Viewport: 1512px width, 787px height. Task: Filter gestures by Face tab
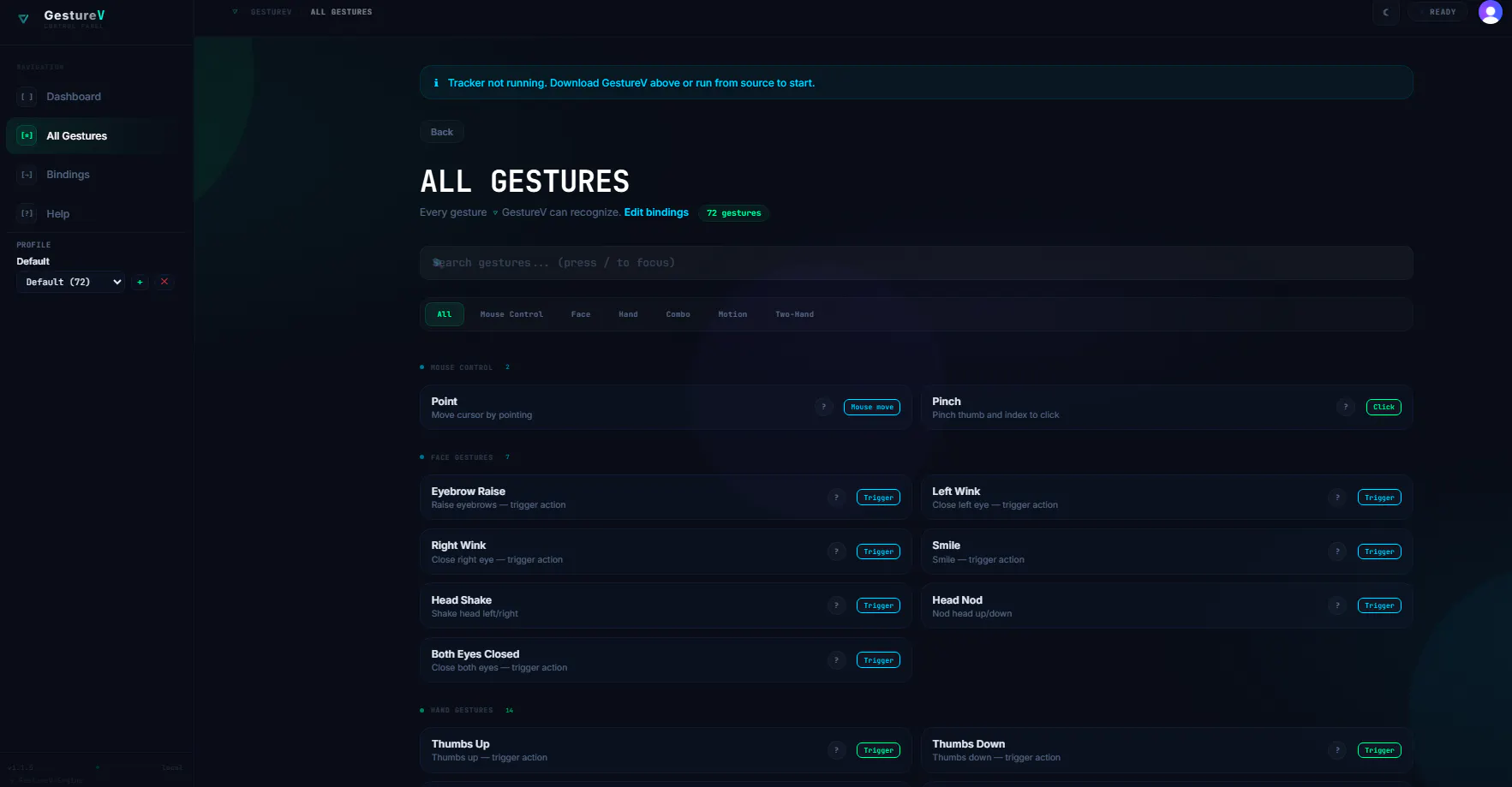581,314
